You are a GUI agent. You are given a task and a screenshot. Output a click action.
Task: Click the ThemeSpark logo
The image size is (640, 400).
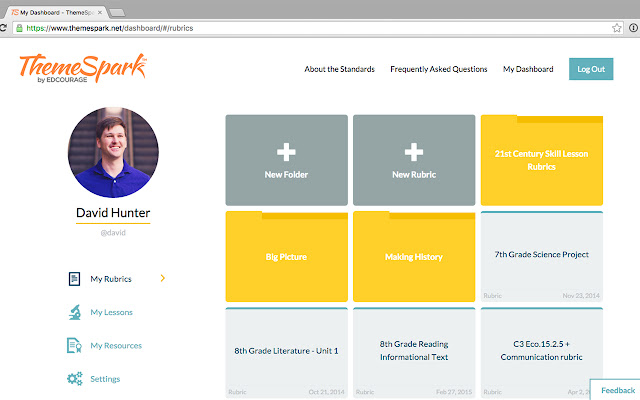pyautogui.click(x=83, y=68)
